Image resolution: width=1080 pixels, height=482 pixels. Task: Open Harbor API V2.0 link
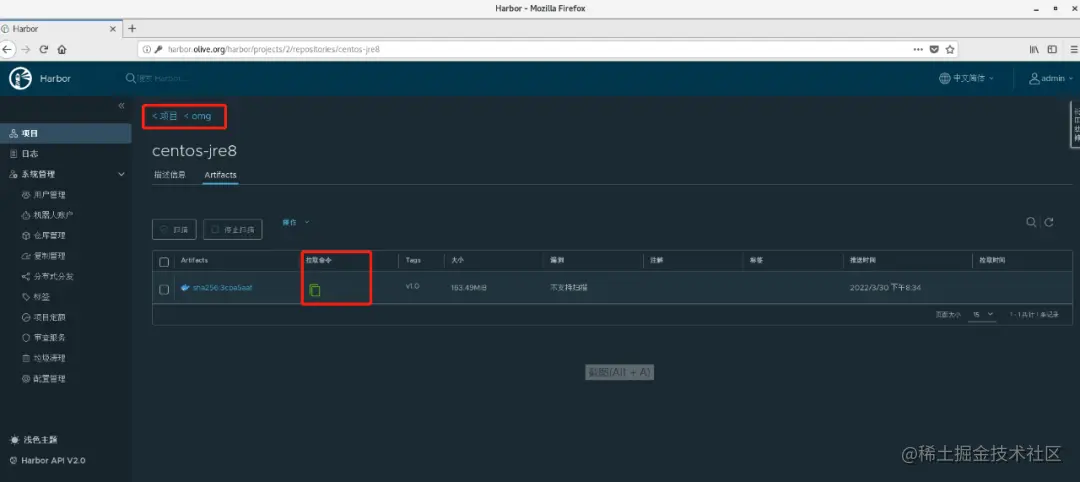coord(47,460)
